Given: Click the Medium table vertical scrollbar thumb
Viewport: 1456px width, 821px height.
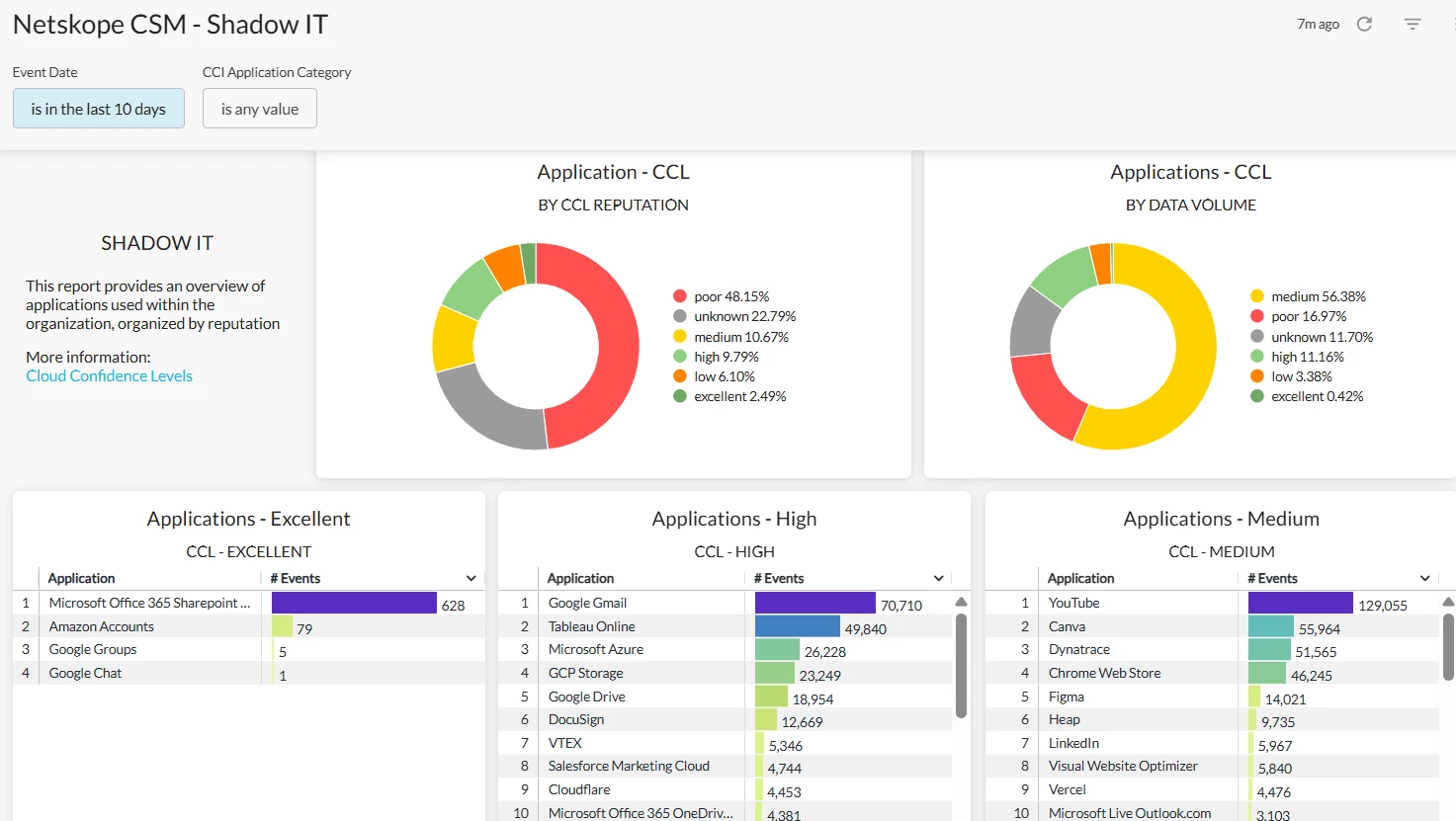Looking at the screenshot, I should [1448, 647].
